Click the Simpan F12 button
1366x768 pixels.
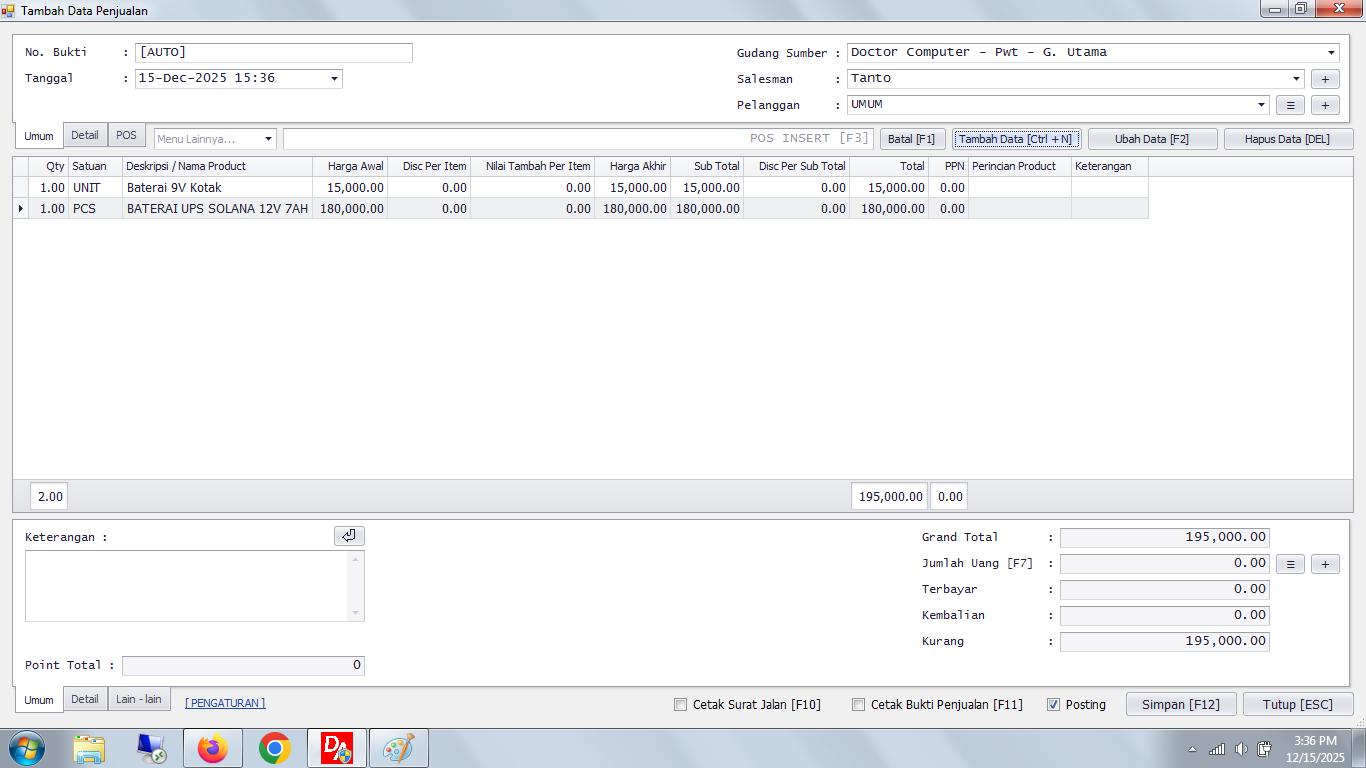(1181, 704)
